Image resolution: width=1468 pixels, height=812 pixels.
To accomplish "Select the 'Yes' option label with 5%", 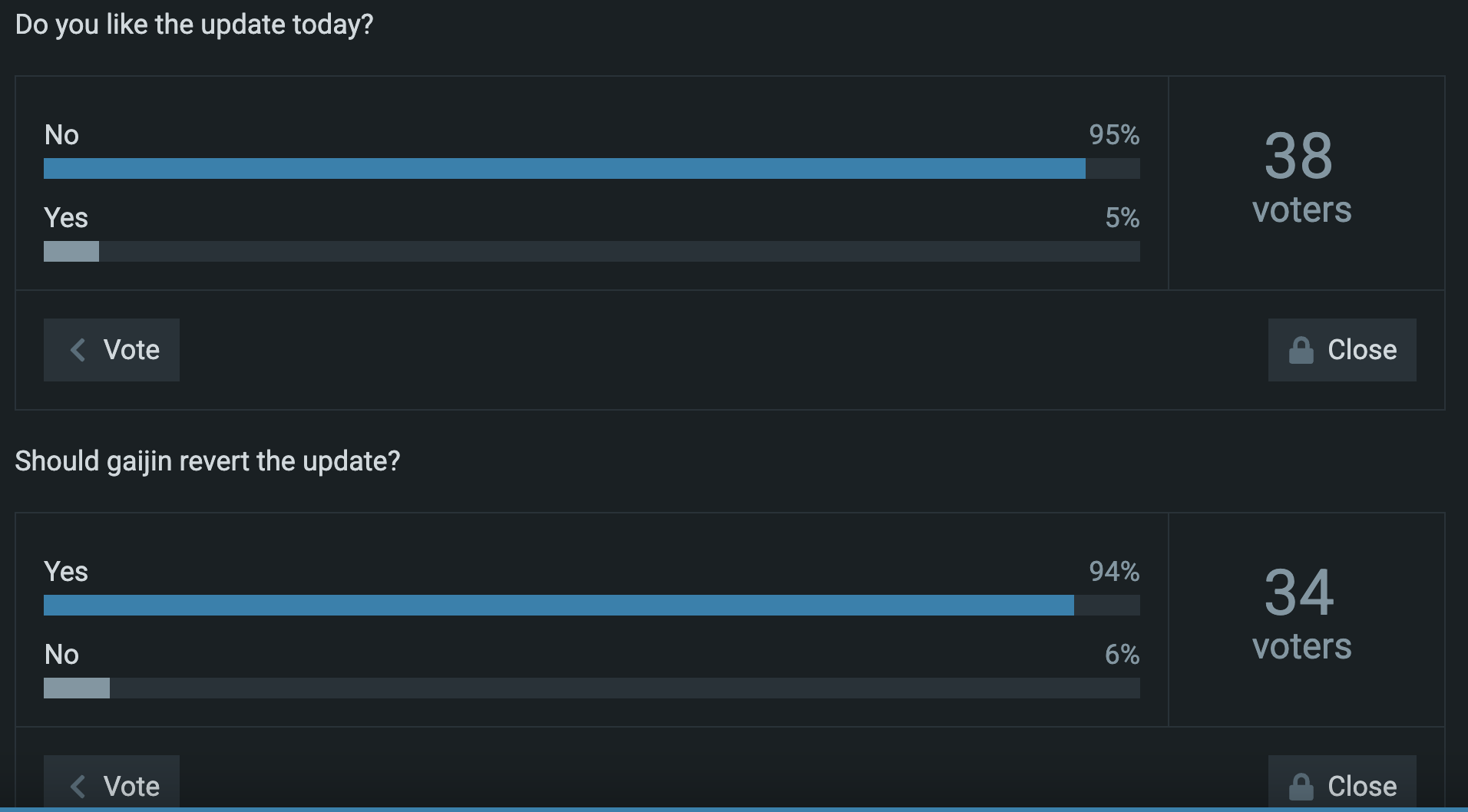I will tap(66, 218).
